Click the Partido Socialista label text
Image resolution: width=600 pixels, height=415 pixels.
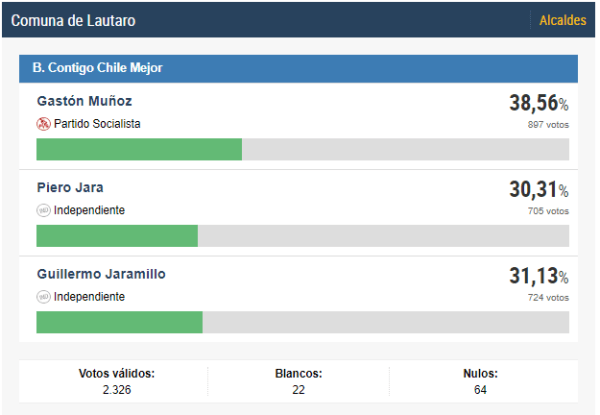click(x=97, y=124)
